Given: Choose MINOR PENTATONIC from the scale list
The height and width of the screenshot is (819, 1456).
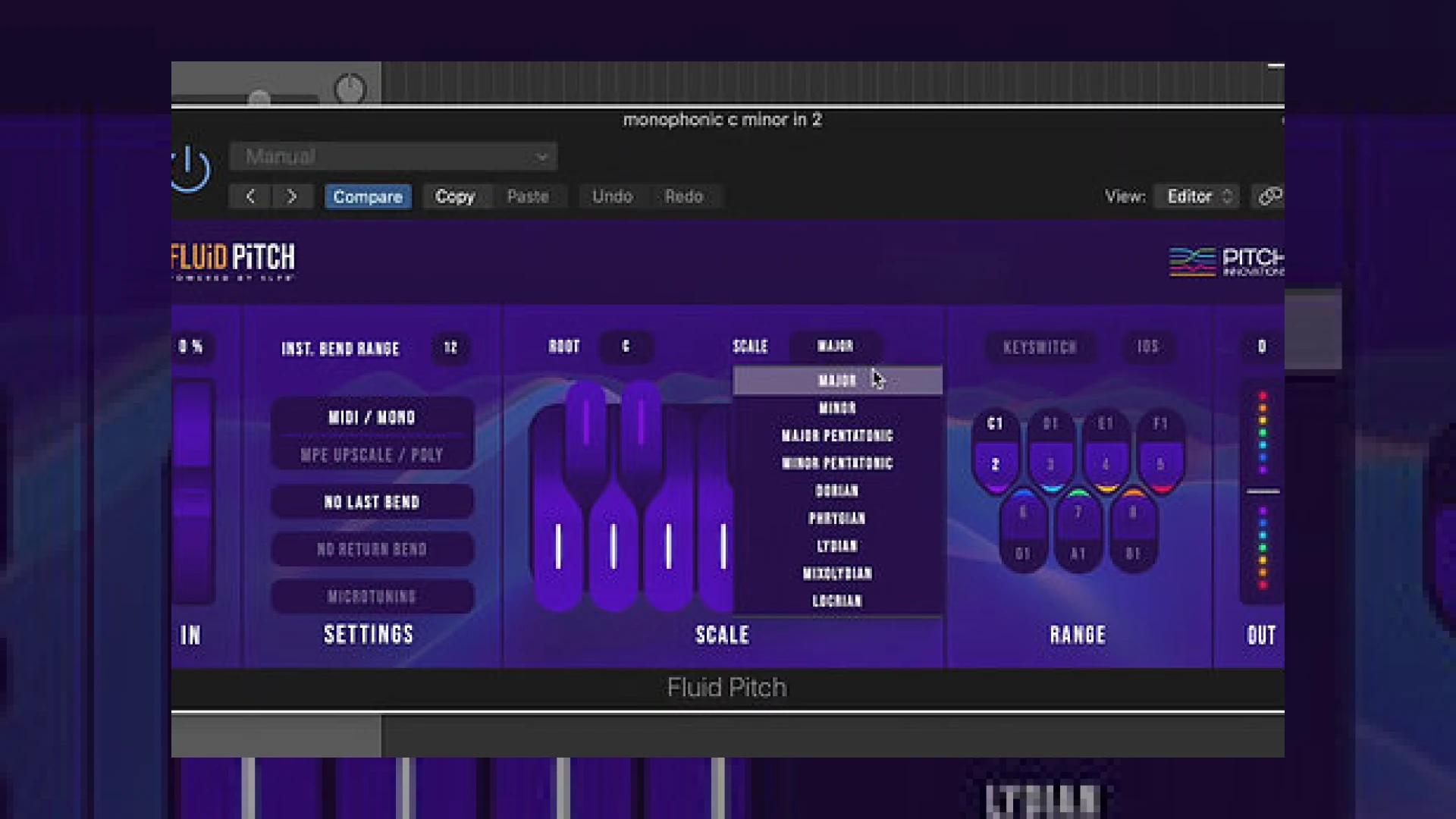Looking at the screenshot, I should [x=837, y=463].
